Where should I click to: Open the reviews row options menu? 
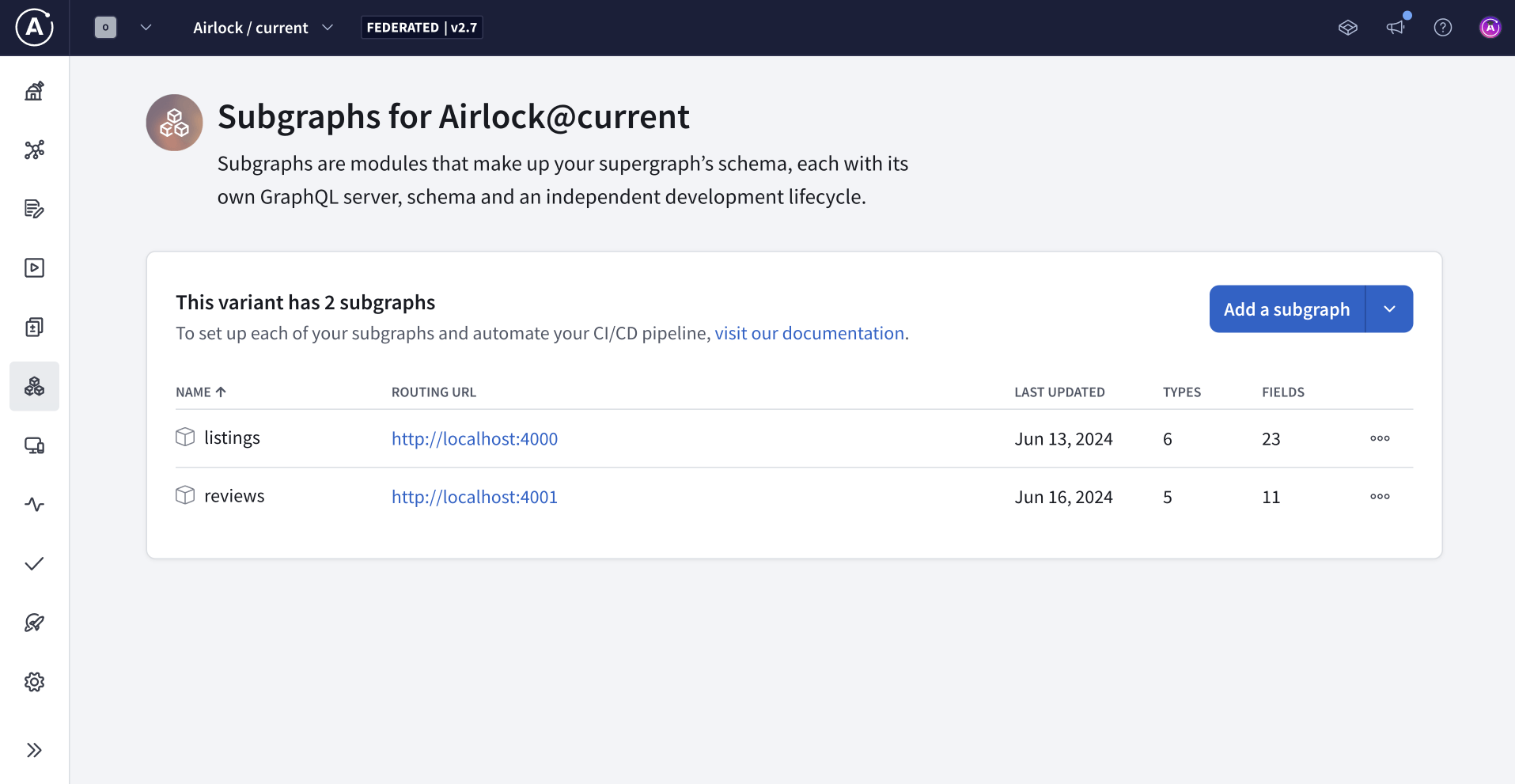(1379, 496)
